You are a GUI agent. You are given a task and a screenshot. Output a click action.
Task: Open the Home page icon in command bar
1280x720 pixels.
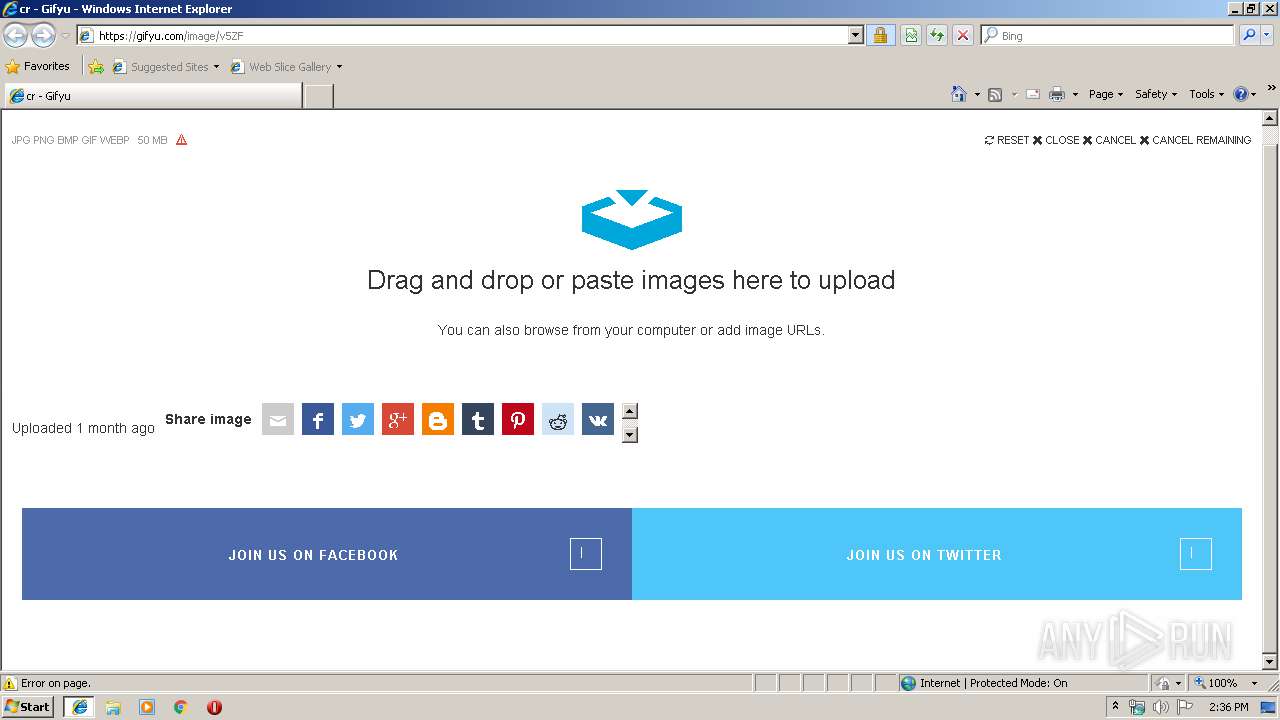959,94
